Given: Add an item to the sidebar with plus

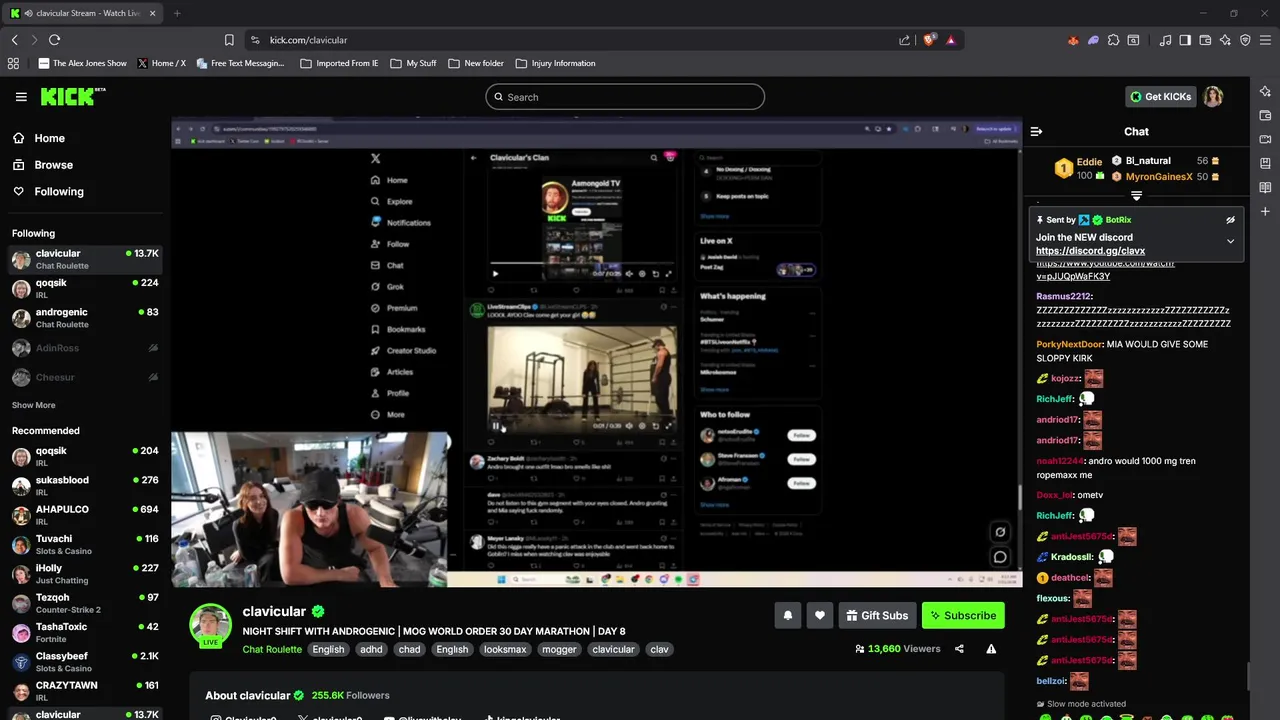Looking at the screenshot, I should pos(1265,211).
